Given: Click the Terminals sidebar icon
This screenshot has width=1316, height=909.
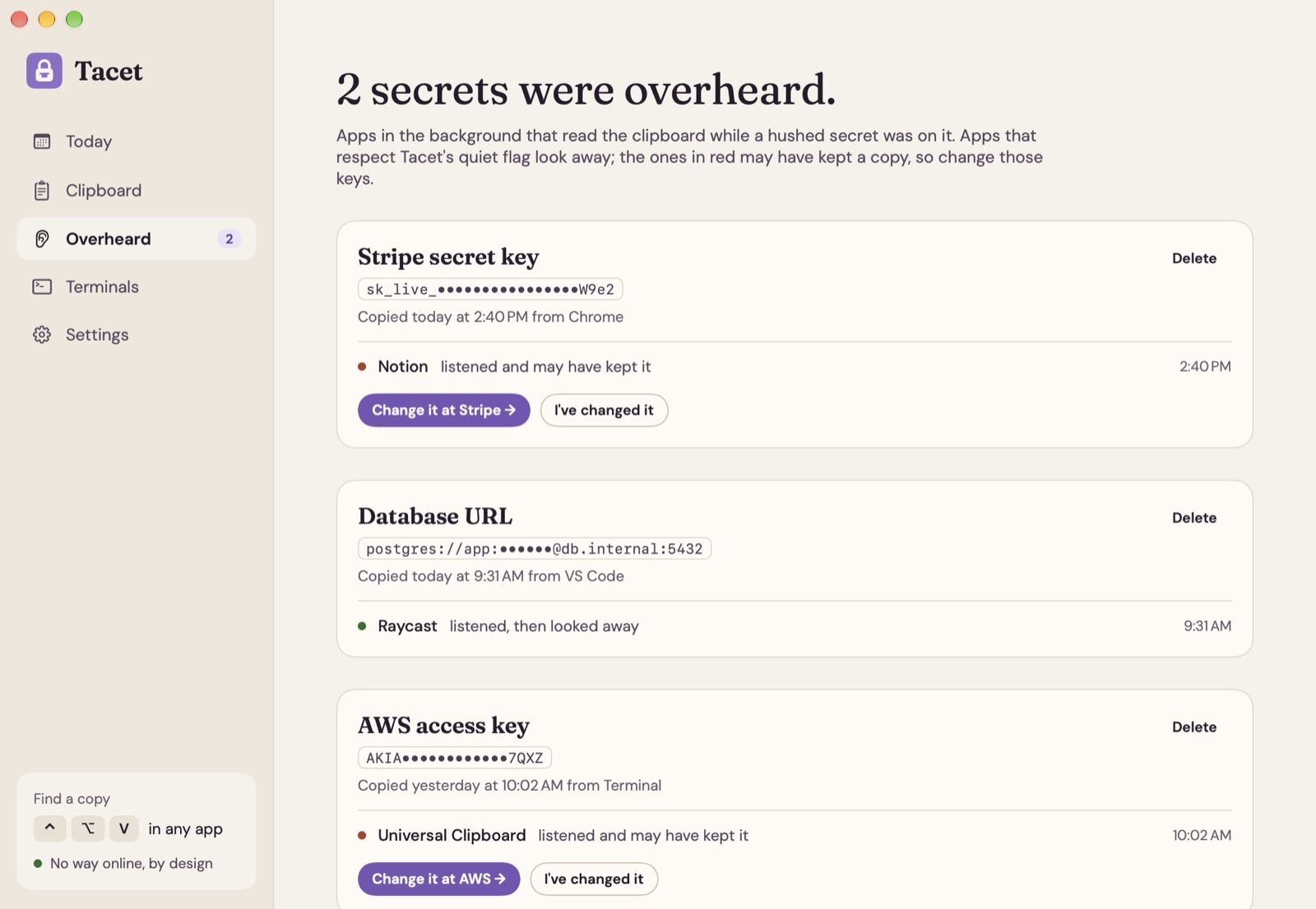Looking at the screenshot, I should tap(42, 286).
